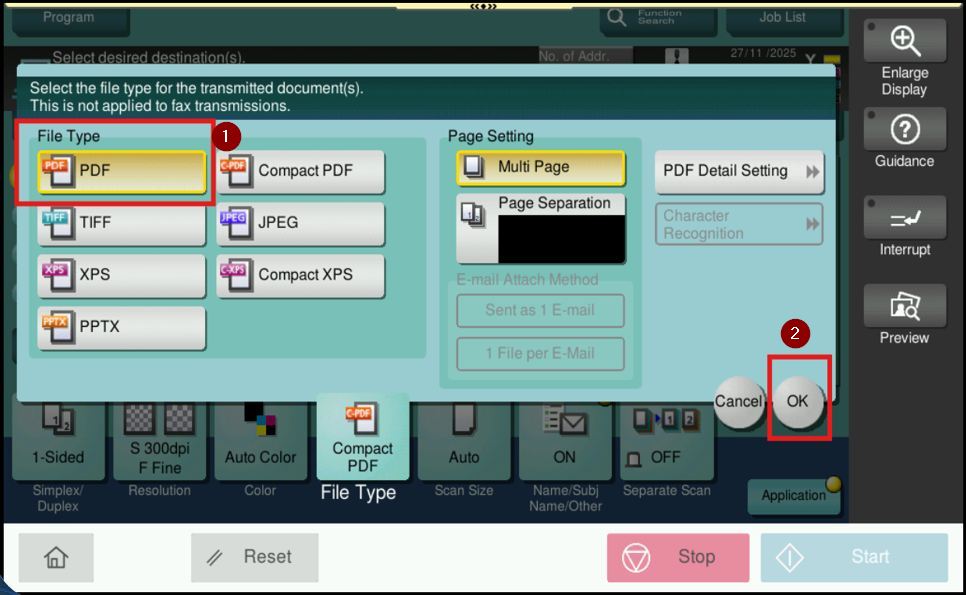Switch to Page Separation mode
The height and width of the screenshot is (595, 966).
(541, 228)
